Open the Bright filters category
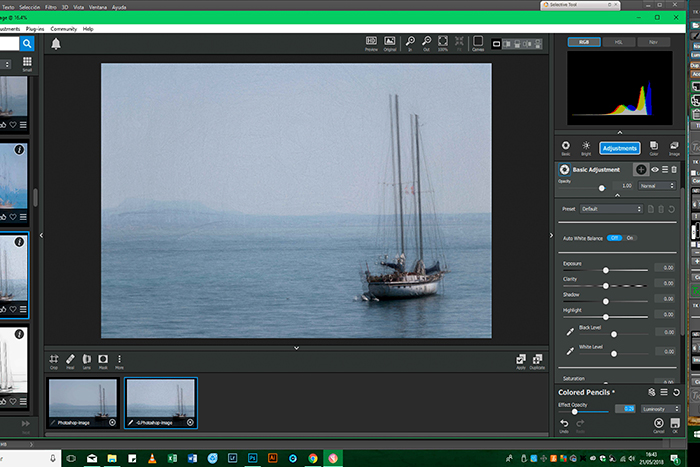700x467 pixels. 586,147
